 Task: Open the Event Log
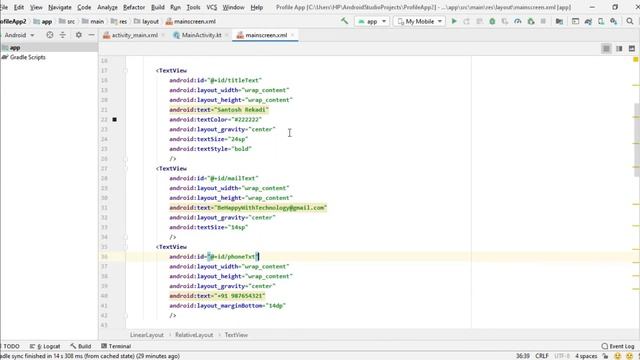tap(618, 346)
